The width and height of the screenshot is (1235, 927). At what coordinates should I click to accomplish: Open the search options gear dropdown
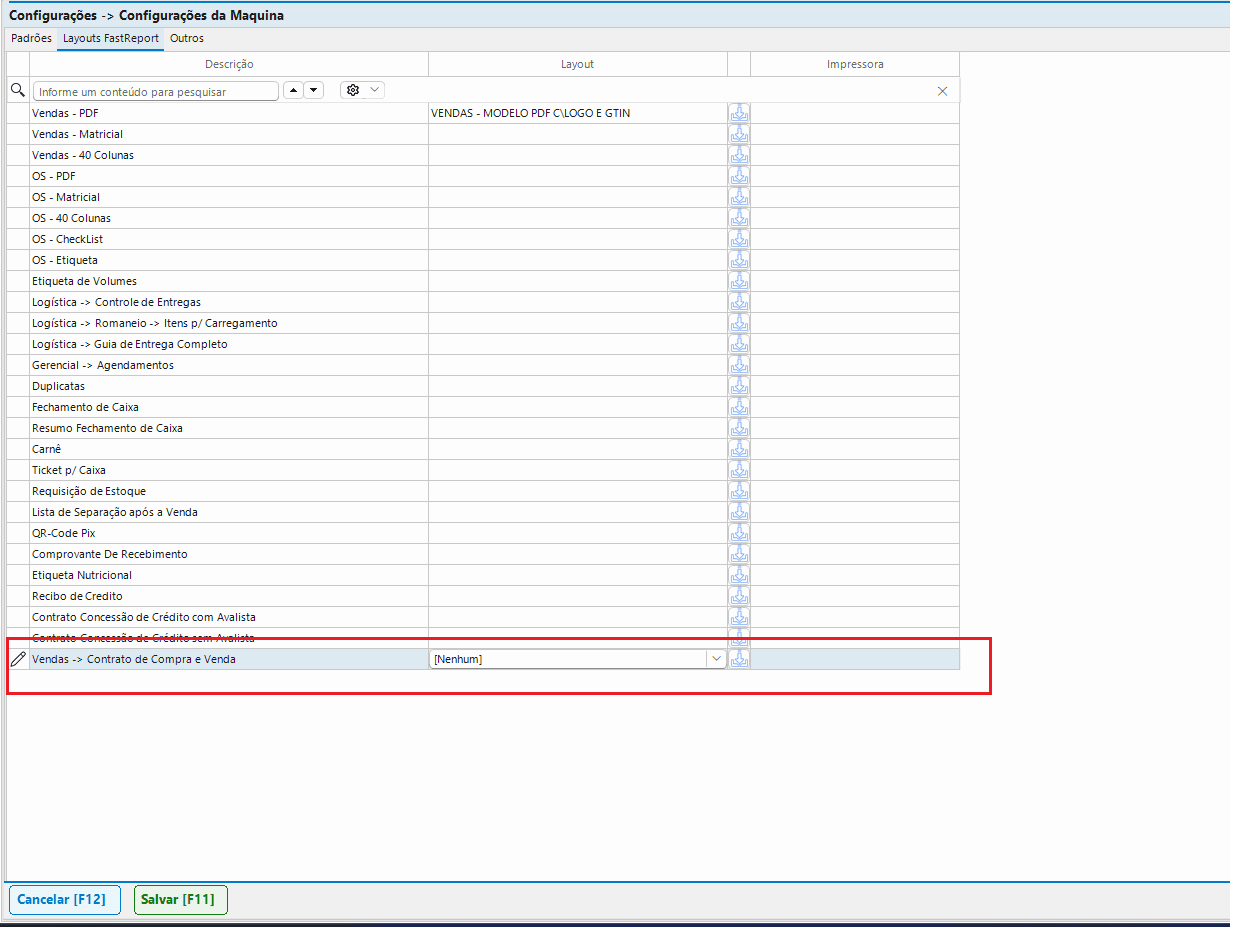click(x=362, y=90)
